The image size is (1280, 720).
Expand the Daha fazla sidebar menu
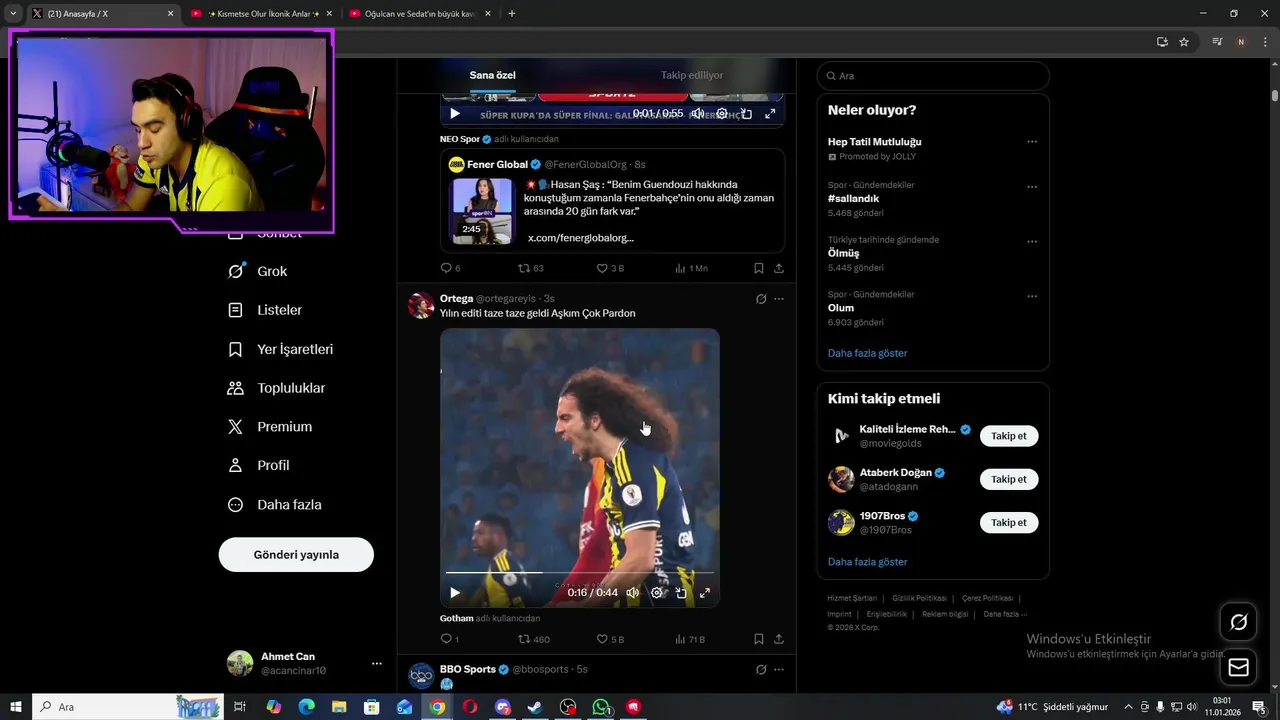(274, 505)
